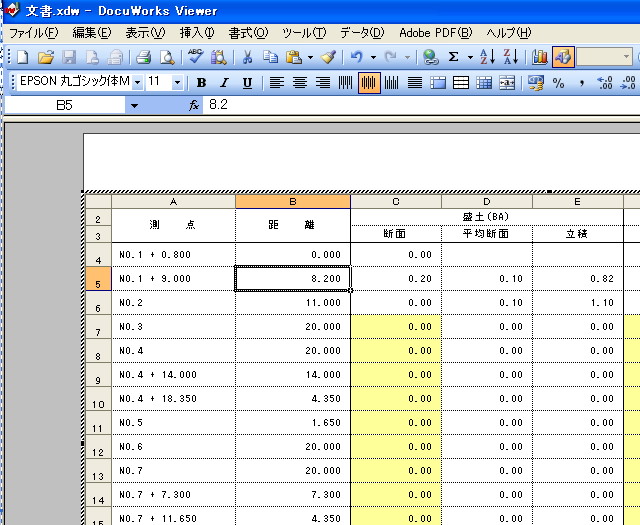Screen dimensions: 640x525
Task: Align text to the left
Action: click(x=277, y=83)
